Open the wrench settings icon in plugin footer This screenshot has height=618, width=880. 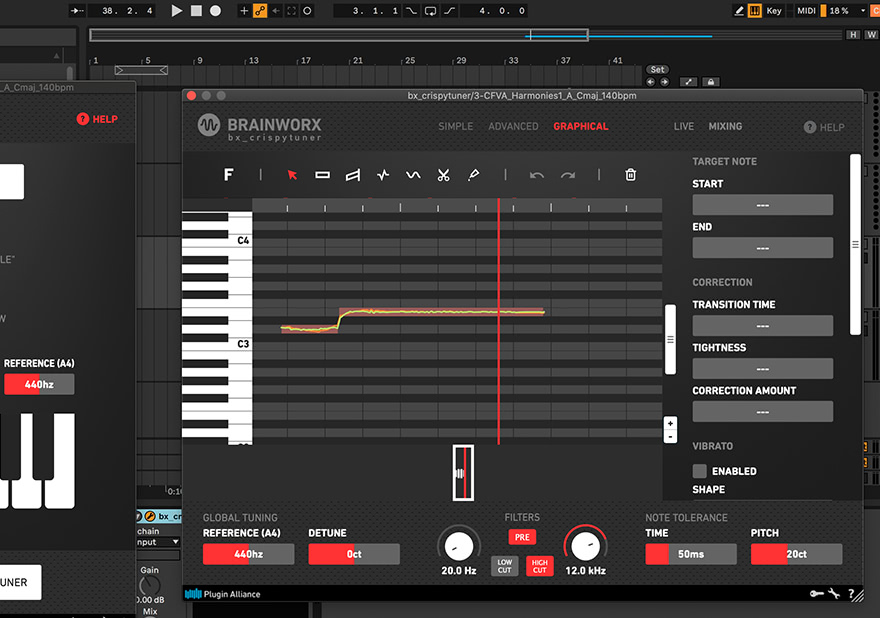[834, 593]
